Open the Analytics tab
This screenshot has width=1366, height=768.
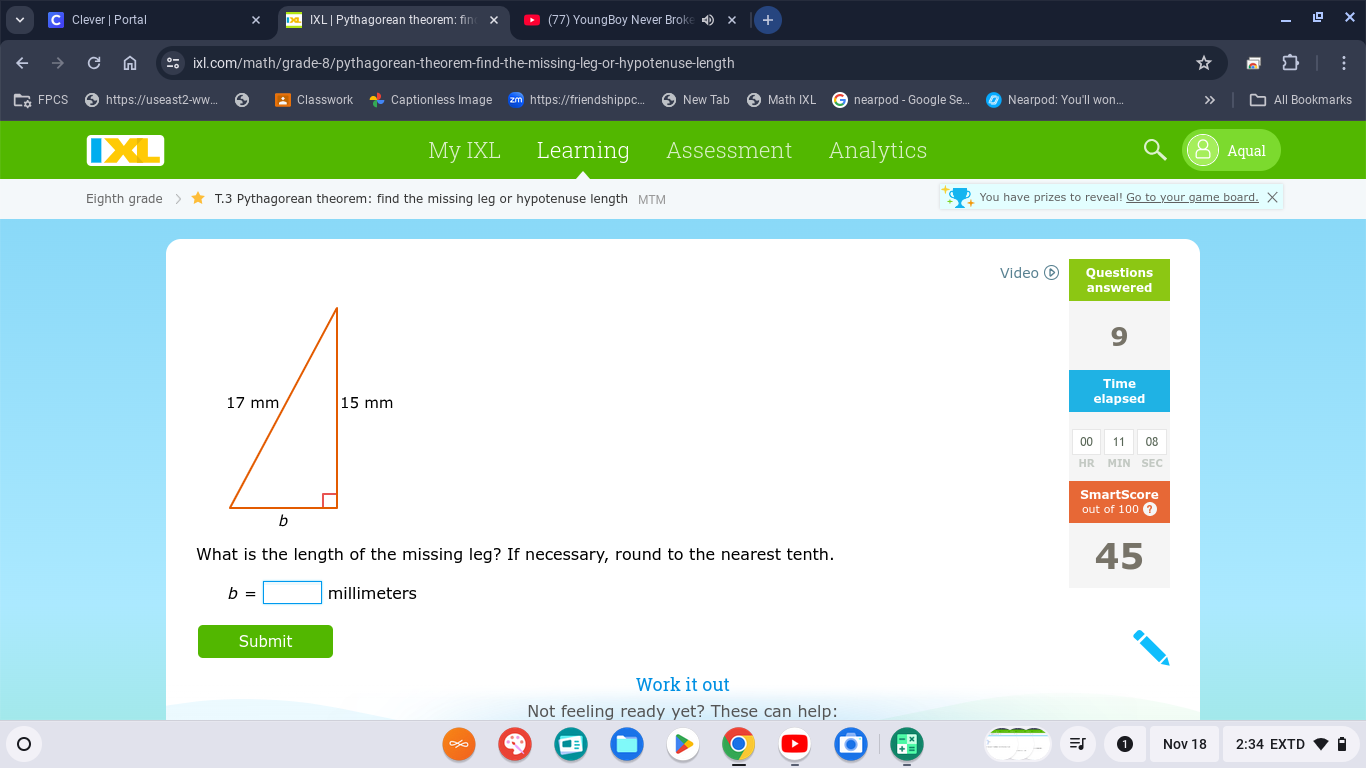878,150
